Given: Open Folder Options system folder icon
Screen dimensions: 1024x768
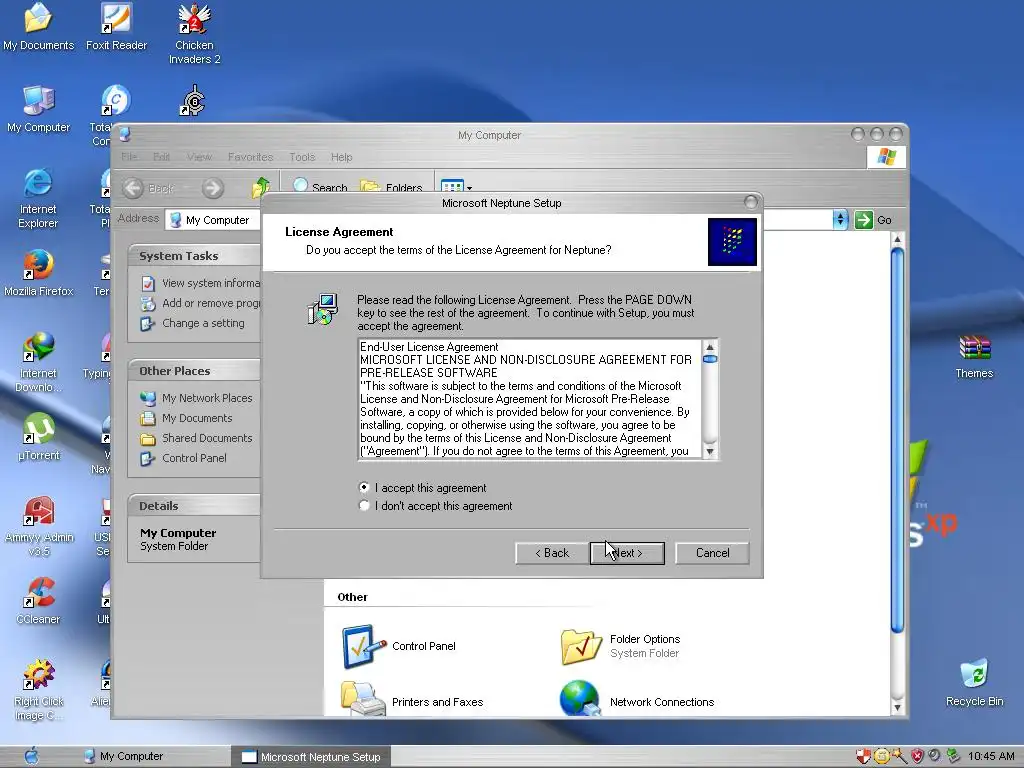Looking at the screenshot, I should pos(620,646).
